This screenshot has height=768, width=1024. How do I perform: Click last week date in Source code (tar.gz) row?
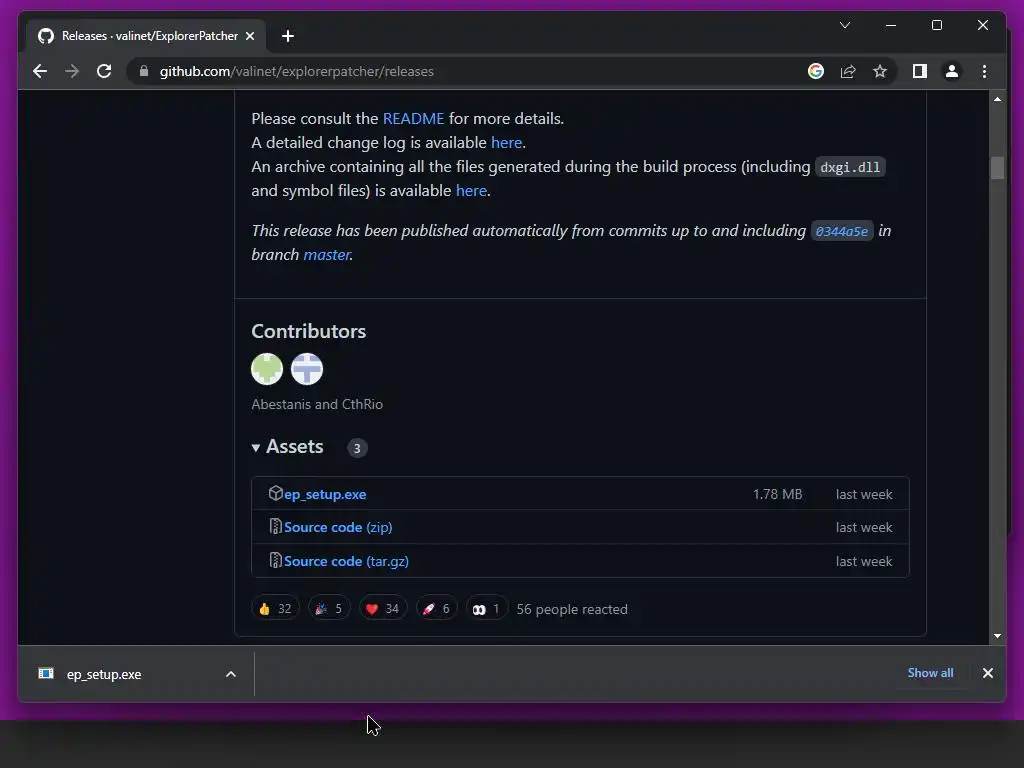point(863,561)
